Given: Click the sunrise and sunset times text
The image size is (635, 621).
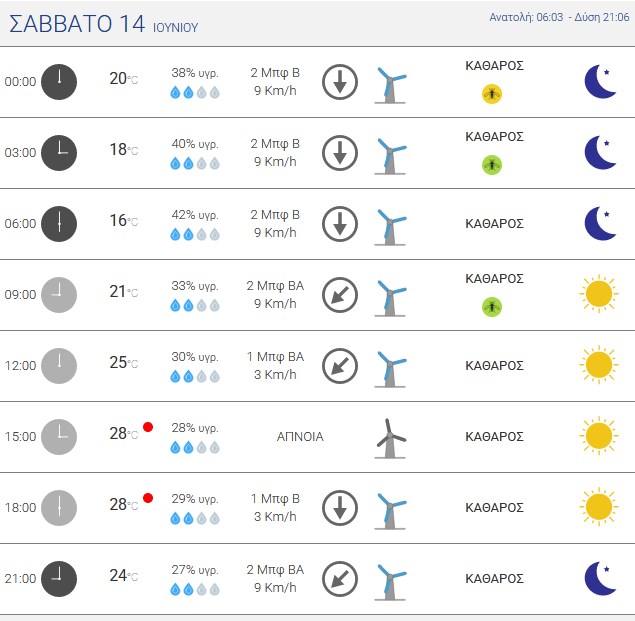Looking at the screenshot, I should pyautogui.click(x=559, y=17).
